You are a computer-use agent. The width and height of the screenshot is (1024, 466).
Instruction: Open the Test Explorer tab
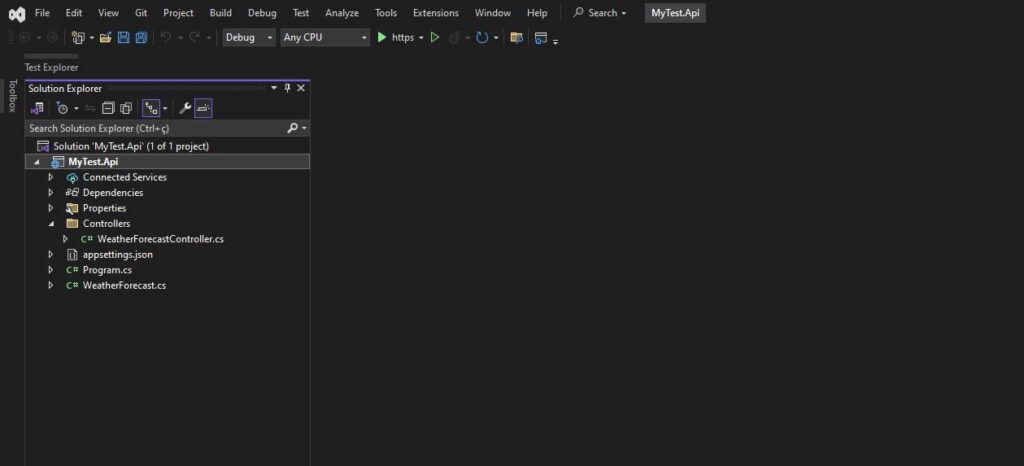51,67
